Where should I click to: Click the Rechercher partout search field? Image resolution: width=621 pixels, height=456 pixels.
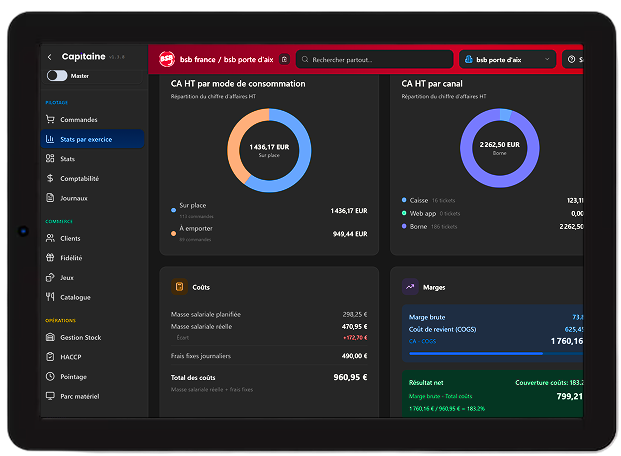point(374,59)
